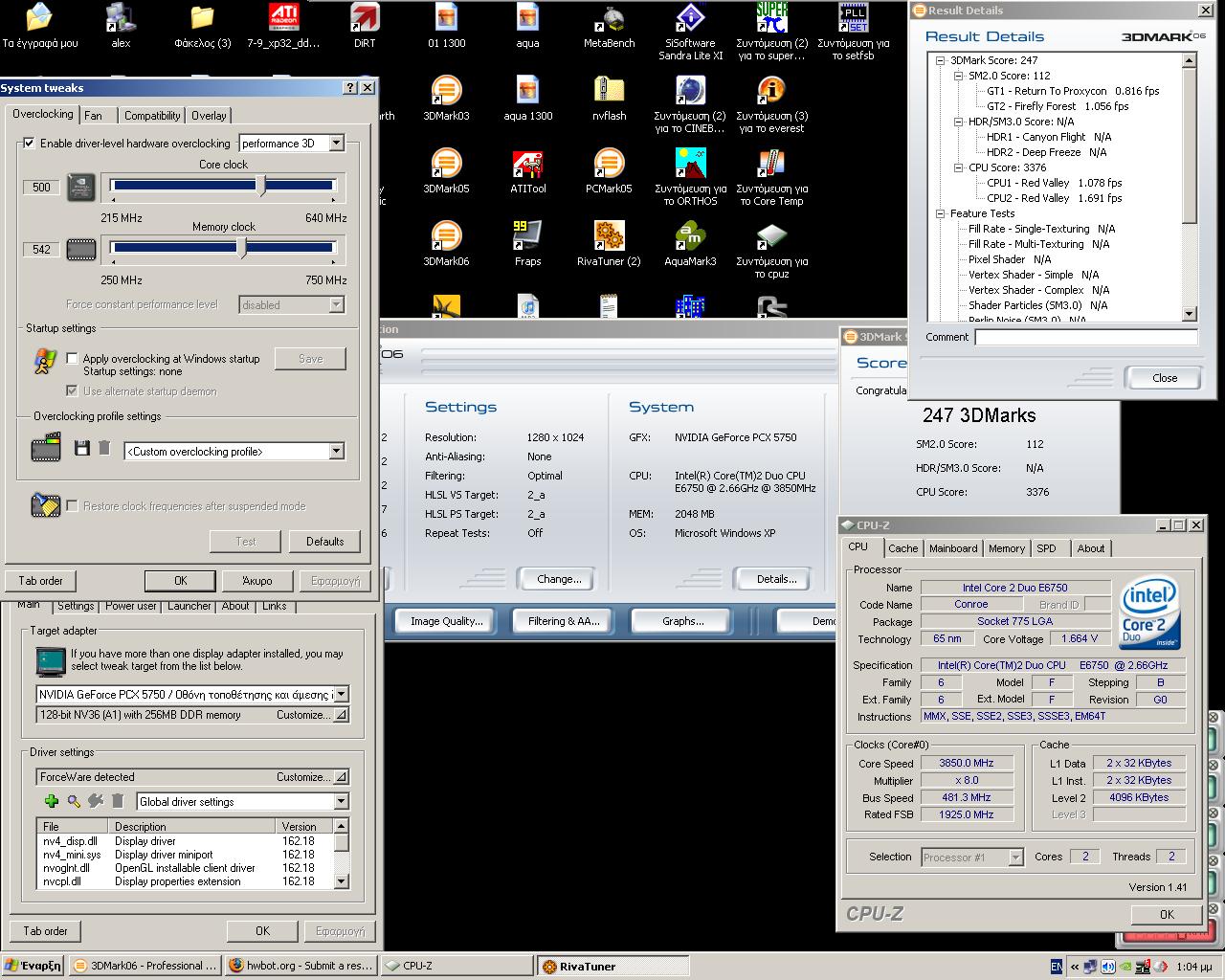This screenshot has height=980, width=1225.
Task: Check Apply overclocking at Windows startup
Action: pos(72,359)
